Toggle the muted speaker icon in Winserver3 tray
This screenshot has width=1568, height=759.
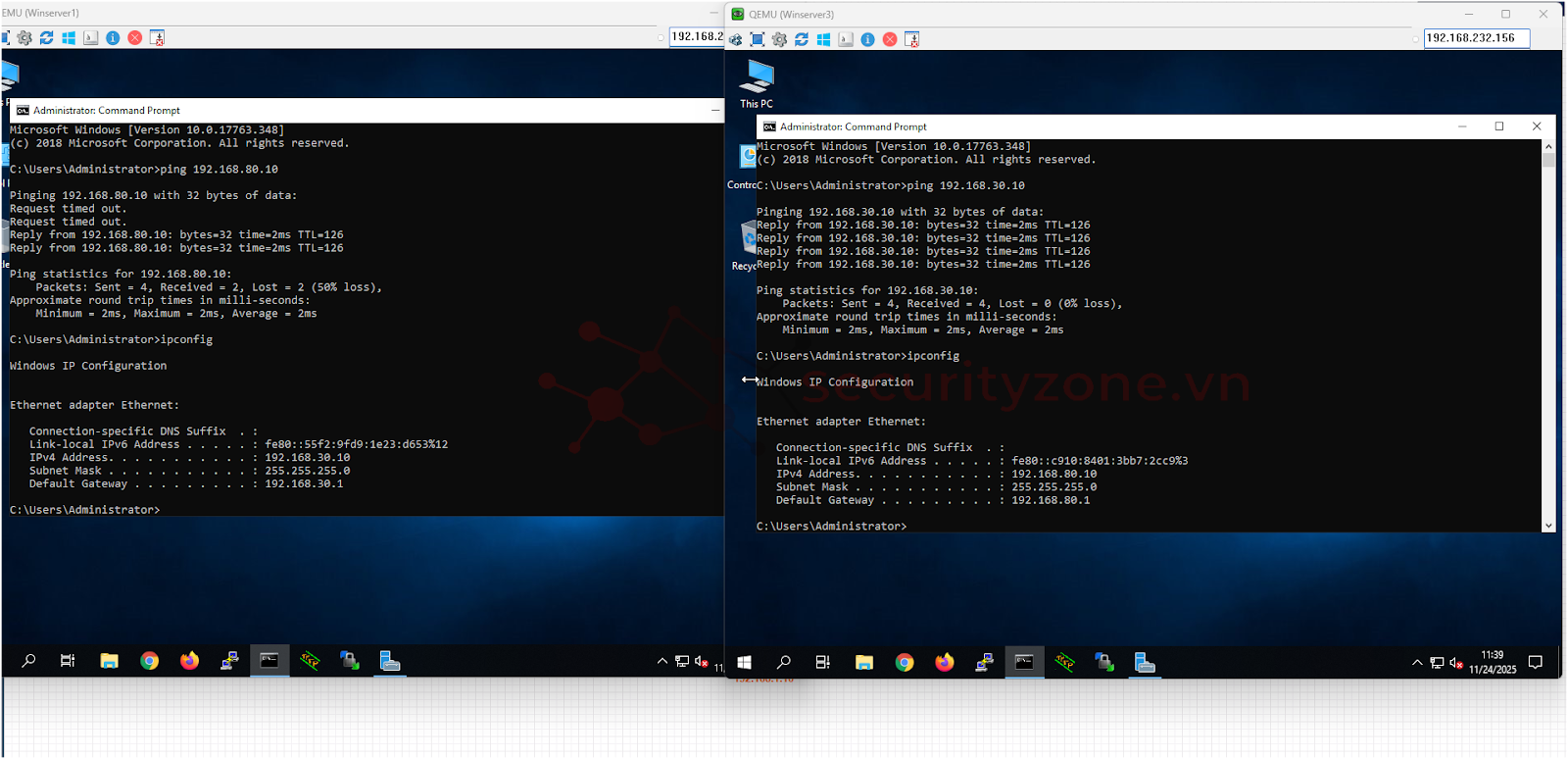click(x=1456, y=663)
